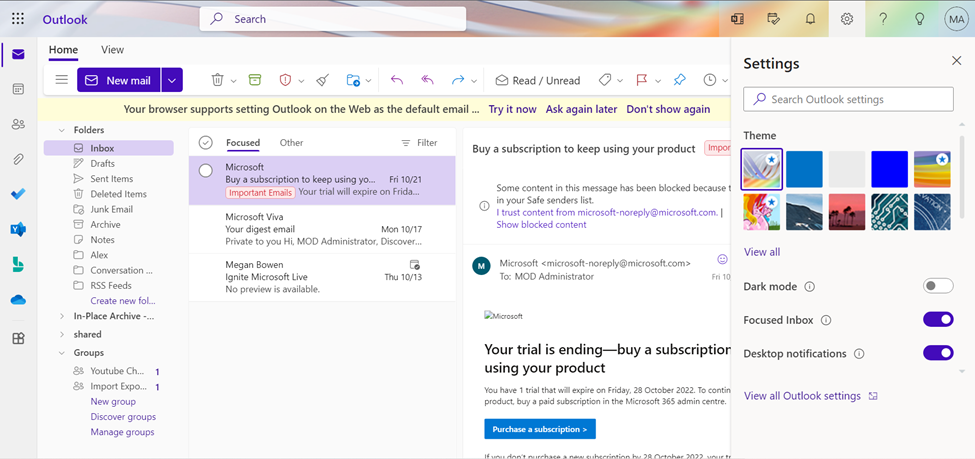Toggle the navigation pane hamburger button
This screenshot has height=459, width=975.
[62, 80]
